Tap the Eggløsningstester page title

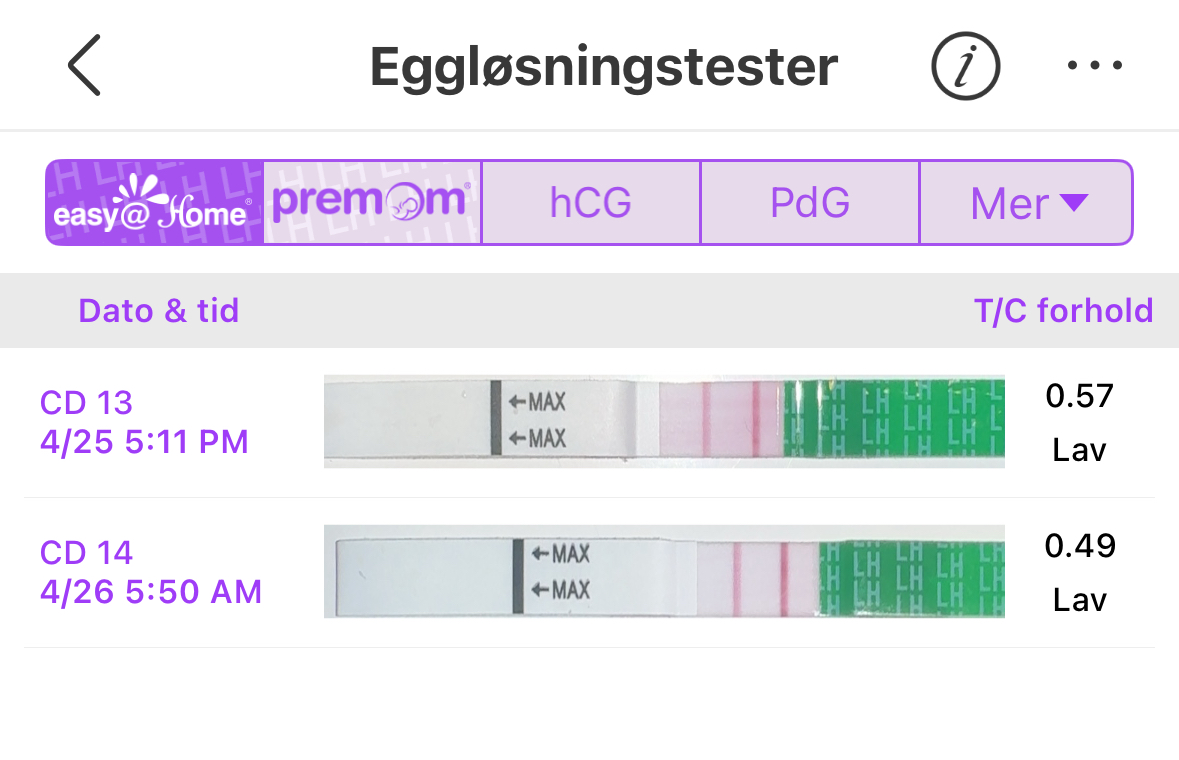tap(604, 67)
